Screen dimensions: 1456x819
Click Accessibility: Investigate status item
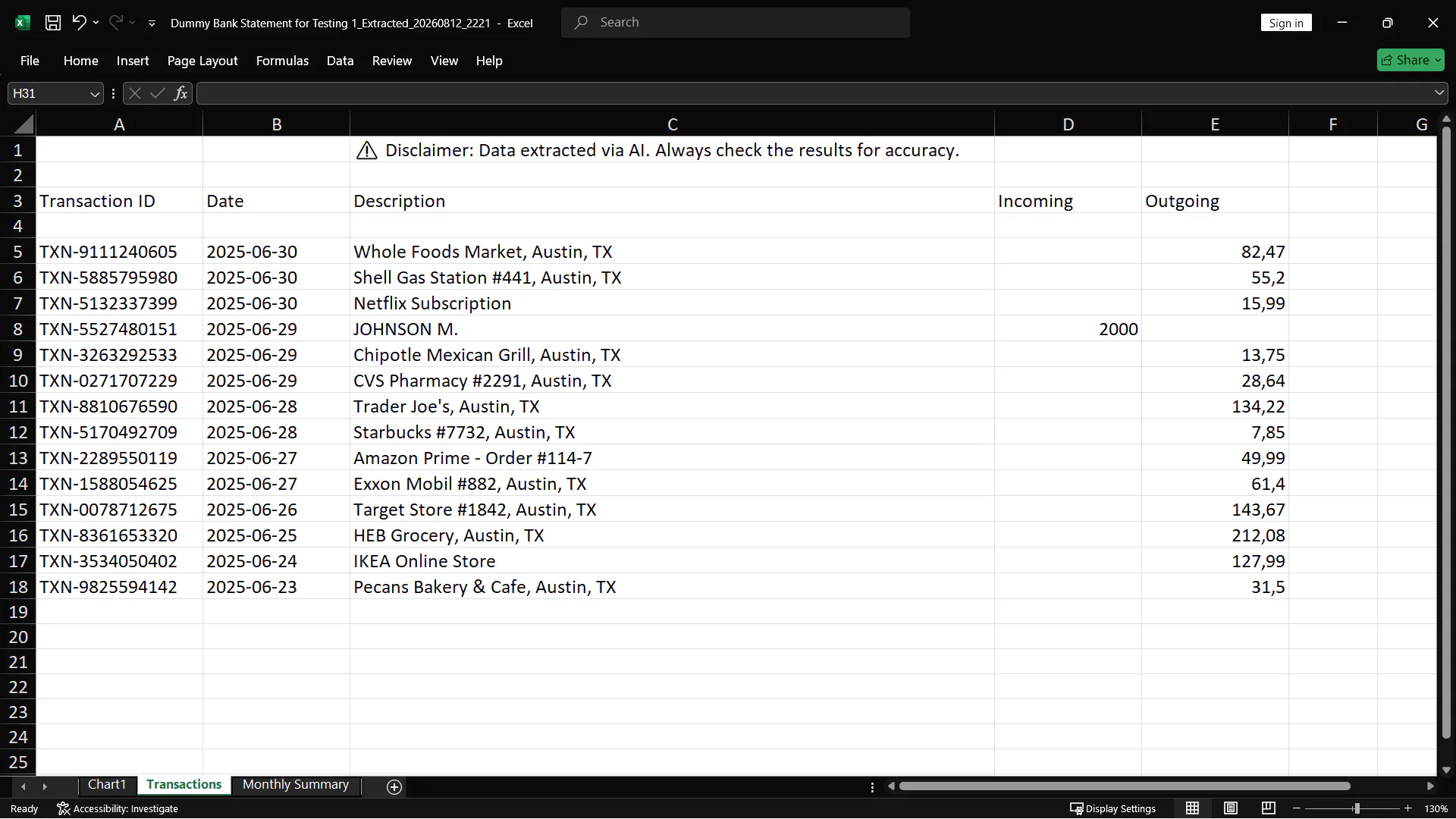[118, 809]
